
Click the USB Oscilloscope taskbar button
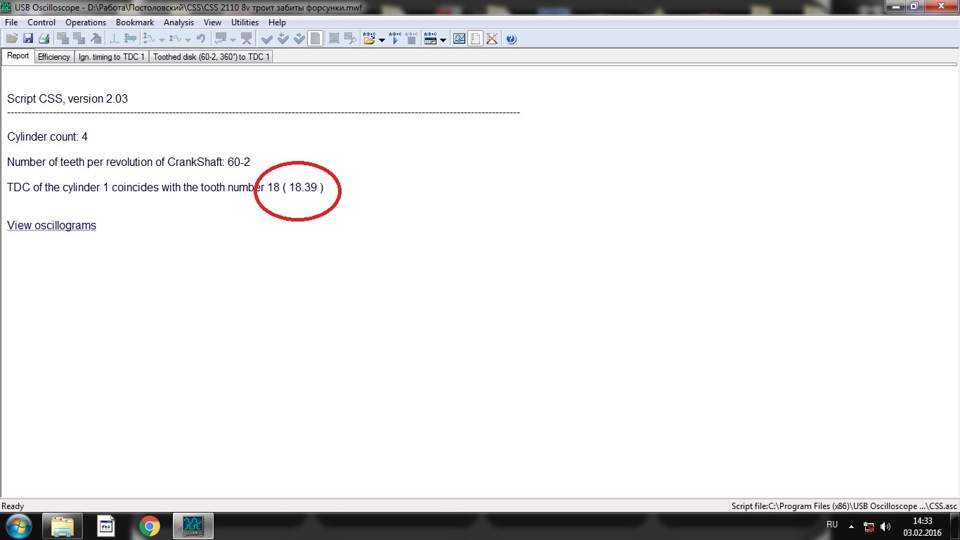[193, 527]
